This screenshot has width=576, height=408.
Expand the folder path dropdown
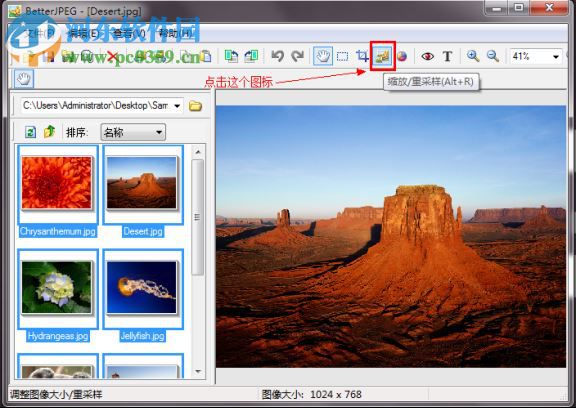[177, 106]
